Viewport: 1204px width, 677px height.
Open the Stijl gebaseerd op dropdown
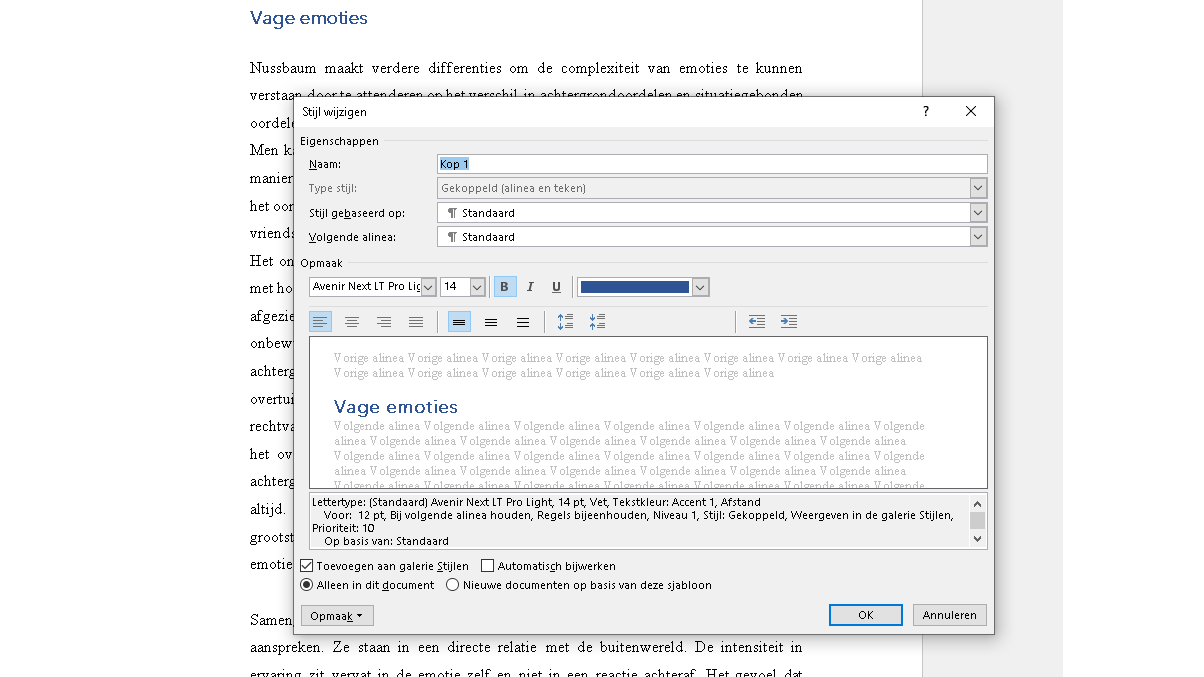978,213
